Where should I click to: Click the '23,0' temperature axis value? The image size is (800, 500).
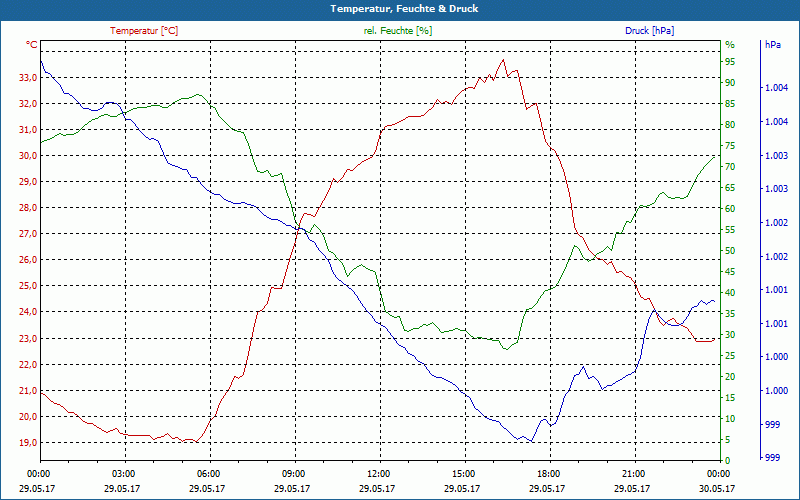(28, 338)
